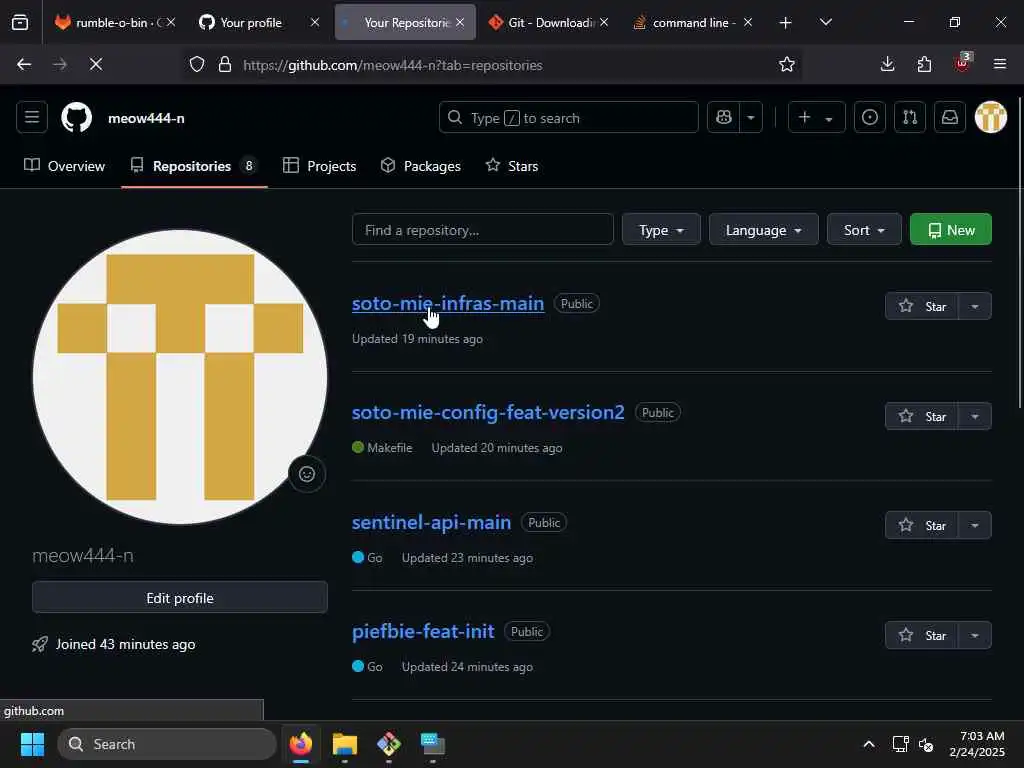Open the Firefox View icon
This screenshot has height=768, width=1024.
pos(20,23)
